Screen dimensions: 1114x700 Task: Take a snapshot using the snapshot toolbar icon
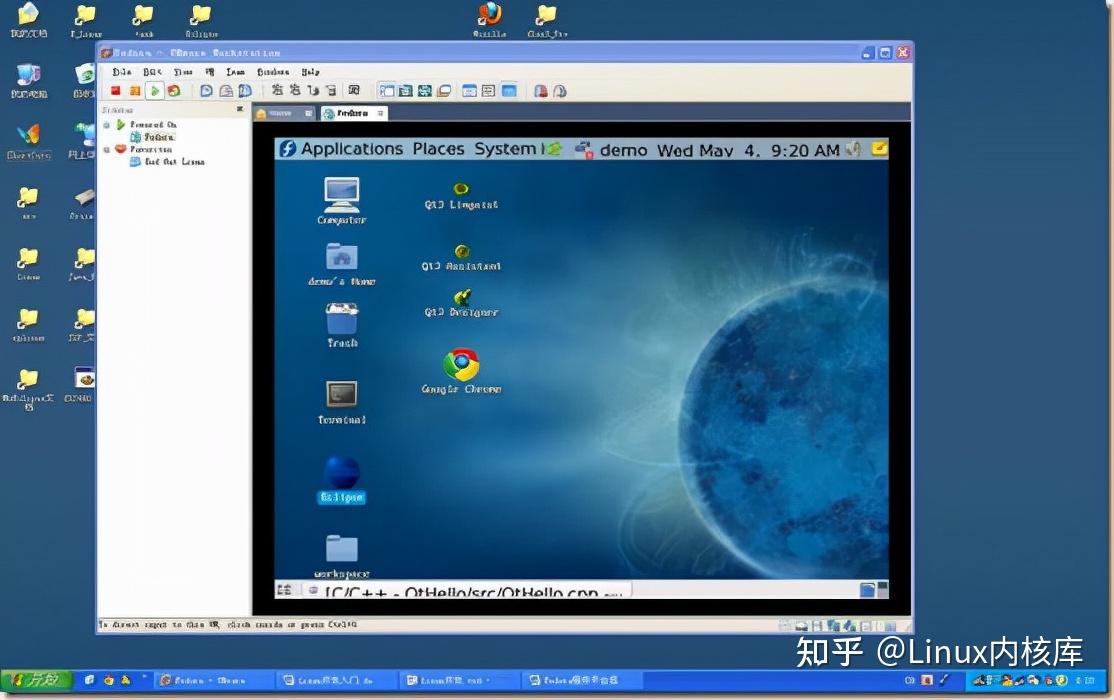(204, 90)
